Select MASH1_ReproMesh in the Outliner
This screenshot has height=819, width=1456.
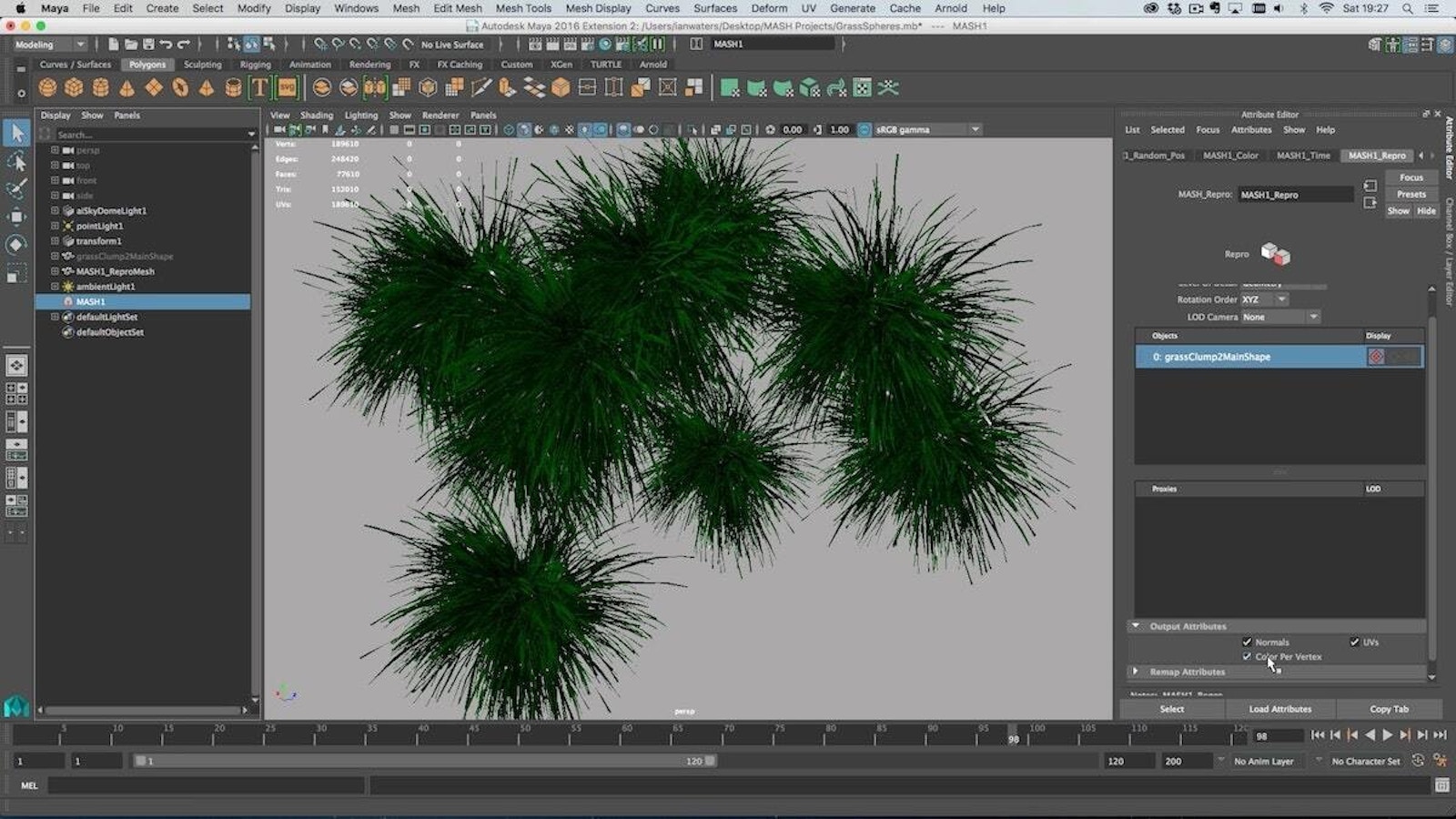tap(115, 271)
